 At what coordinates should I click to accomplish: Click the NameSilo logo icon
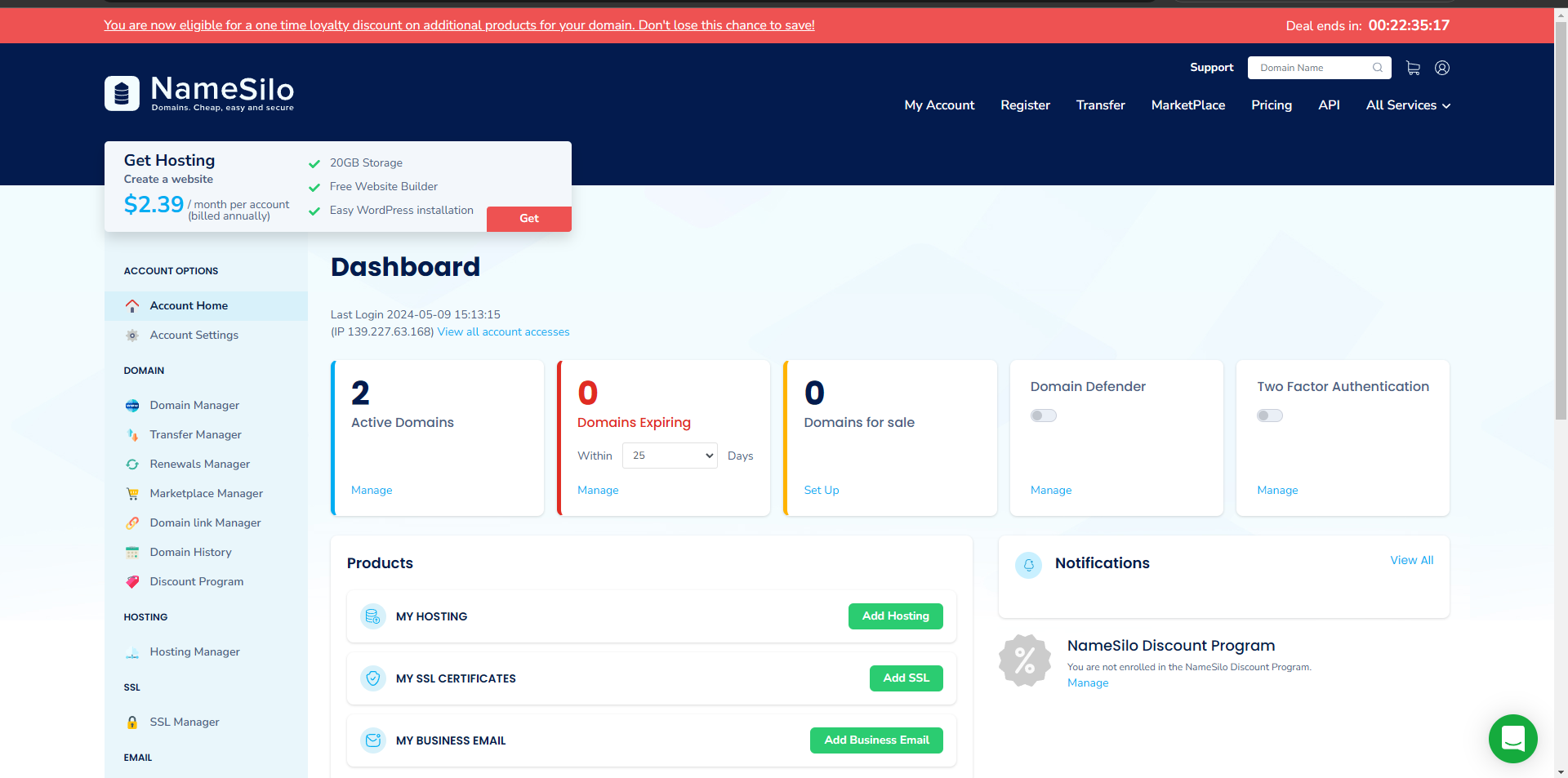click(x=122, y=93)
